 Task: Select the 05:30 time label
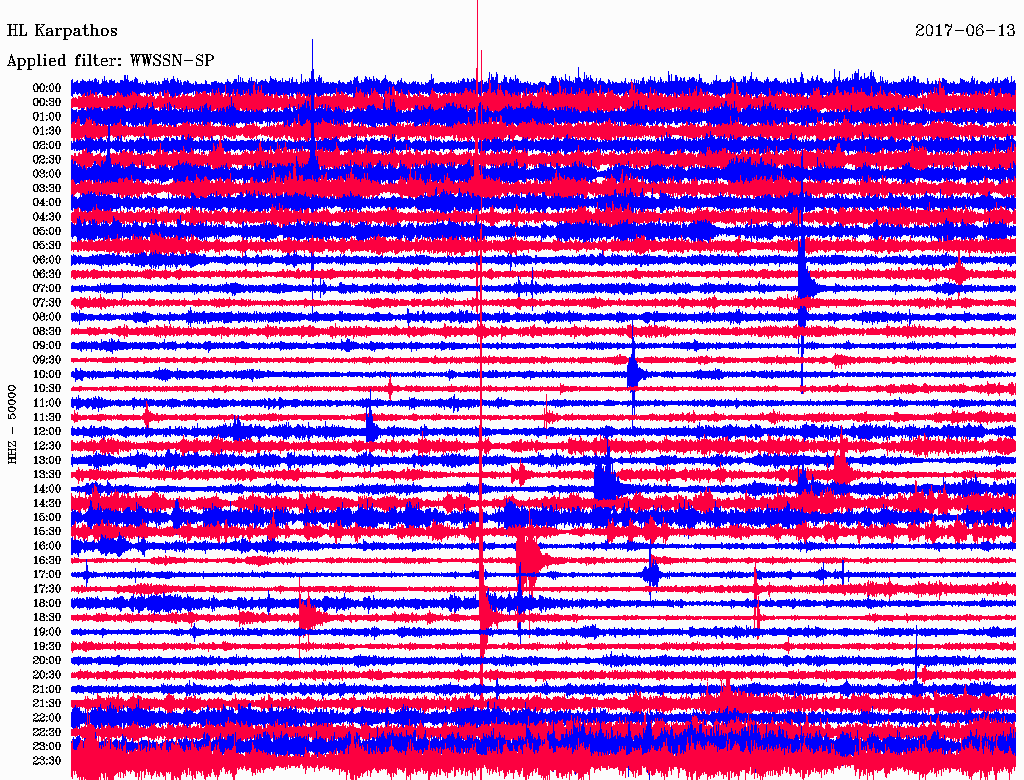pos(47,246)
